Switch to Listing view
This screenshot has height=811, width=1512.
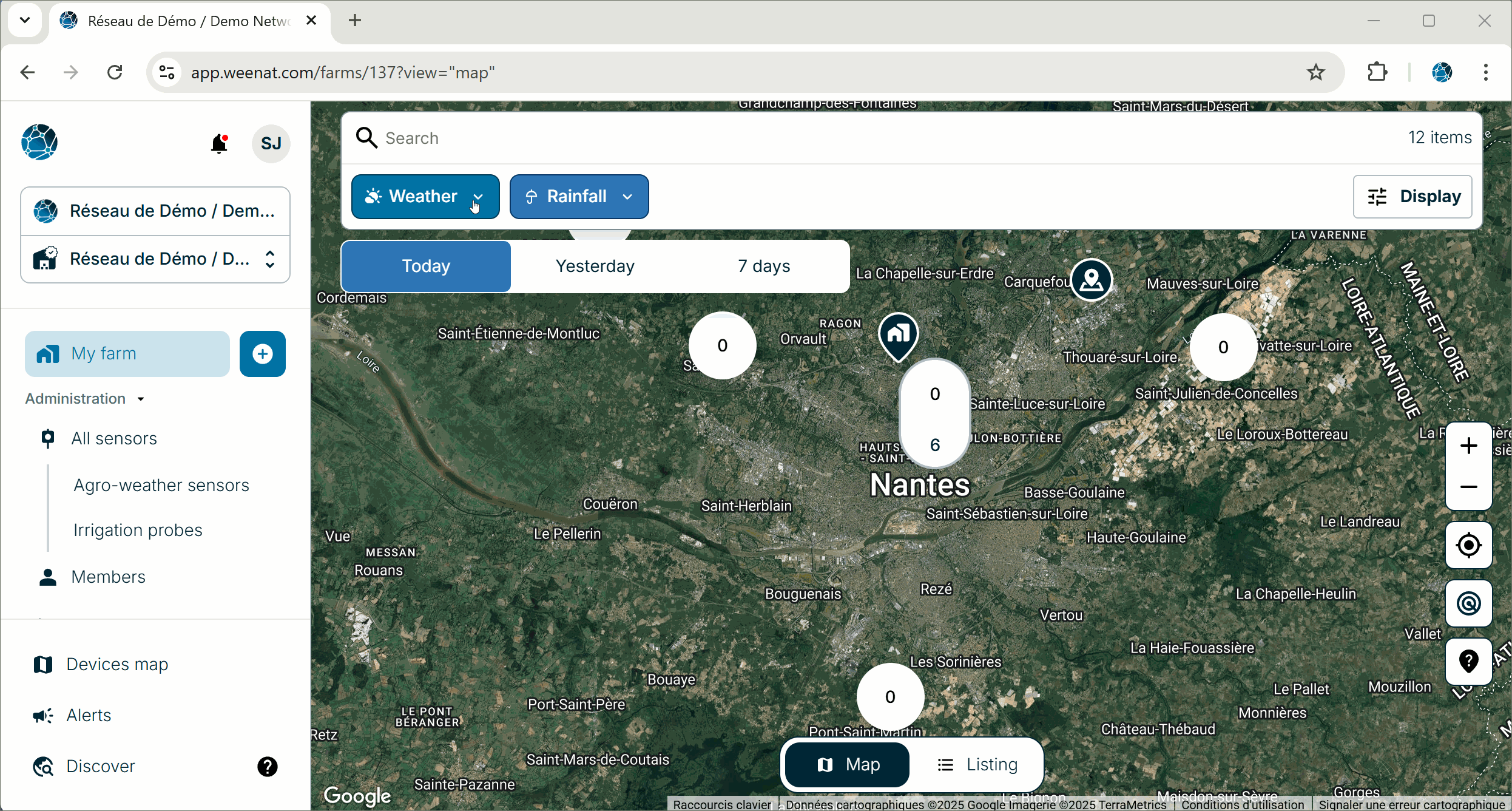point(977,765)
